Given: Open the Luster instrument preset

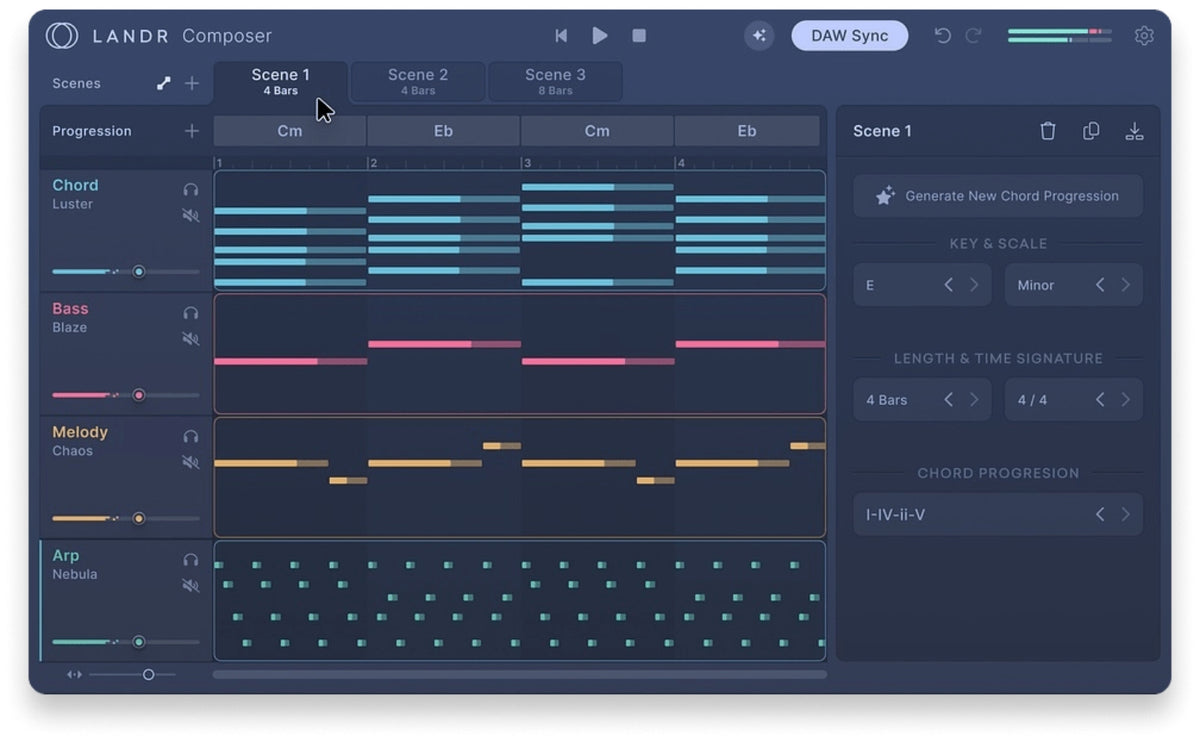Looking at the screenshot, I should pyautogui.click(x=72, y=204).
